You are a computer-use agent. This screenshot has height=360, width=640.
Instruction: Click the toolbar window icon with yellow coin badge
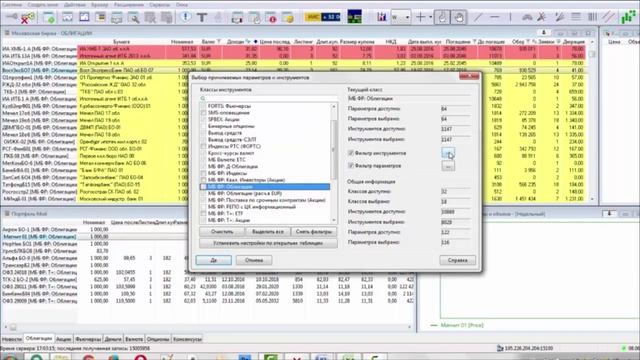pyautogui.click(x=288, y=18)
